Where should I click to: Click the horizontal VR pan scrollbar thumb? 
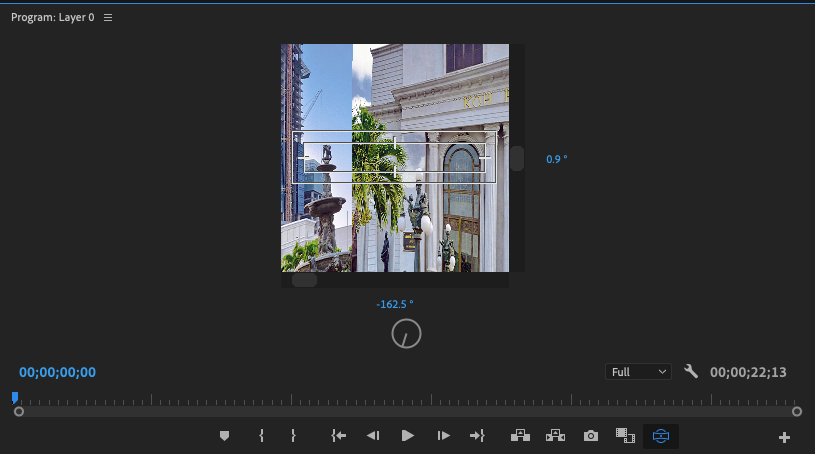pos(305,280)
